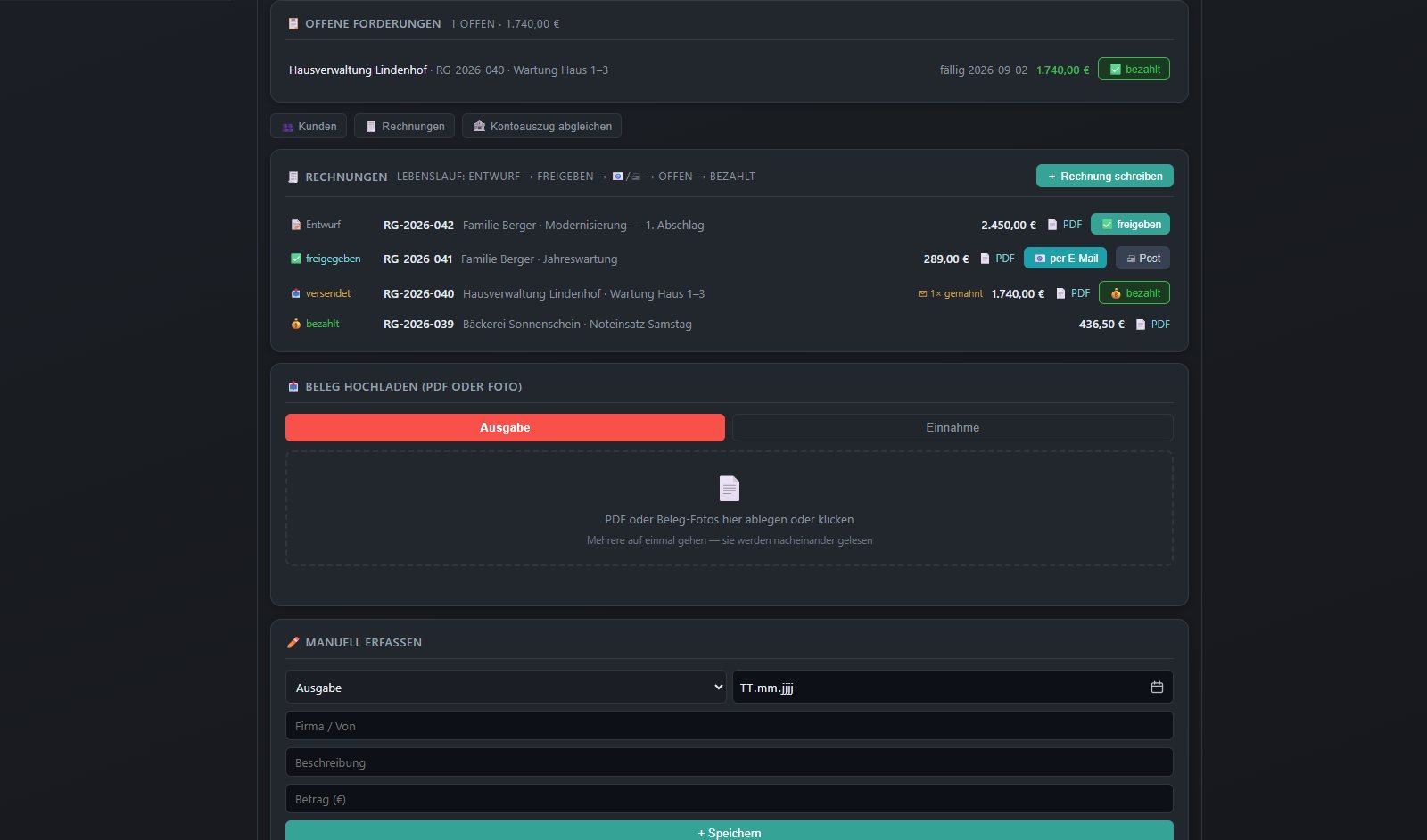Open the Kunden section

[x=309, y=127]
